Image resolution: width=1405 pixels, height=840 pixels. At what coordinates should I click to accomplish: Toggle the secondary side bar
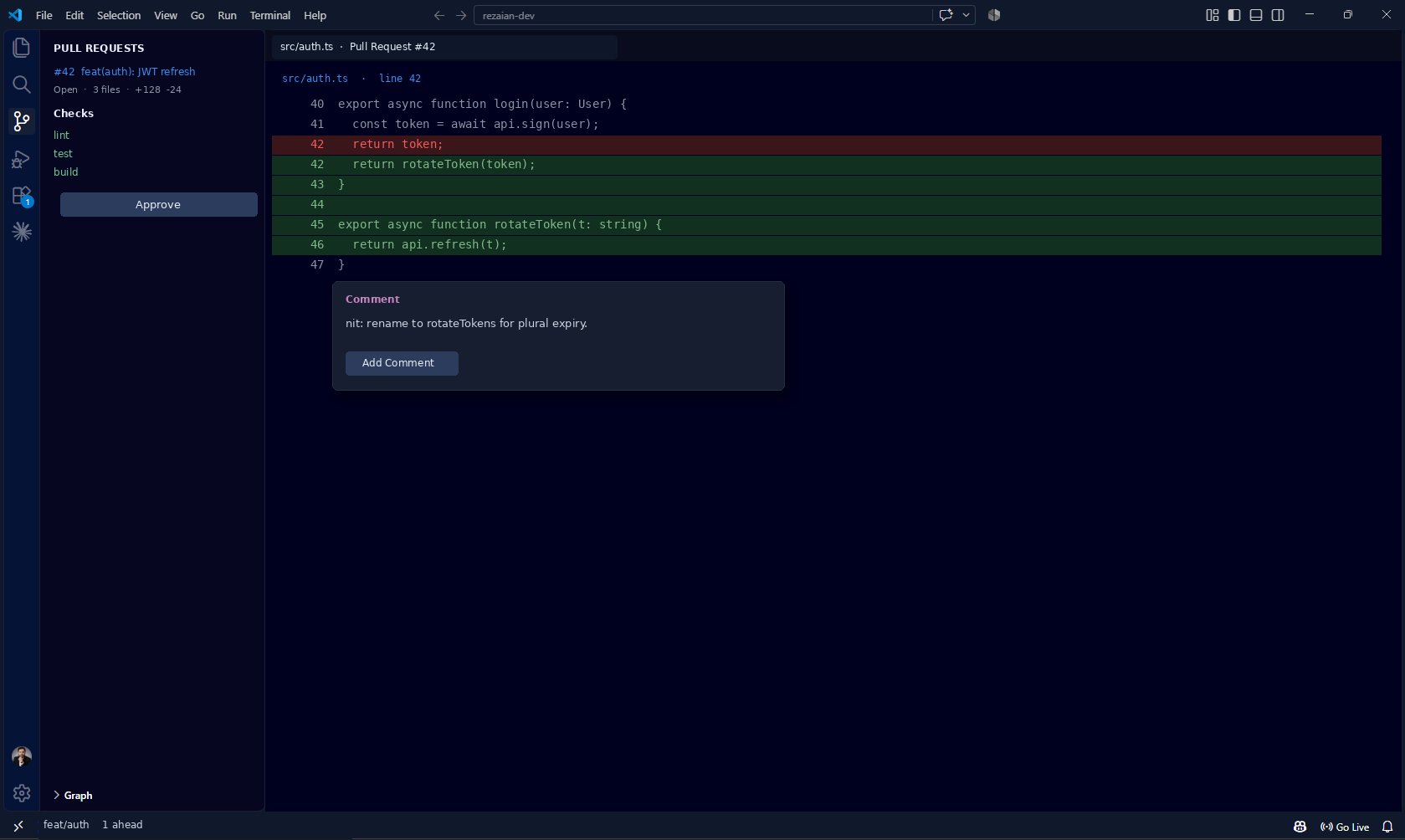tap(1278, 15)
